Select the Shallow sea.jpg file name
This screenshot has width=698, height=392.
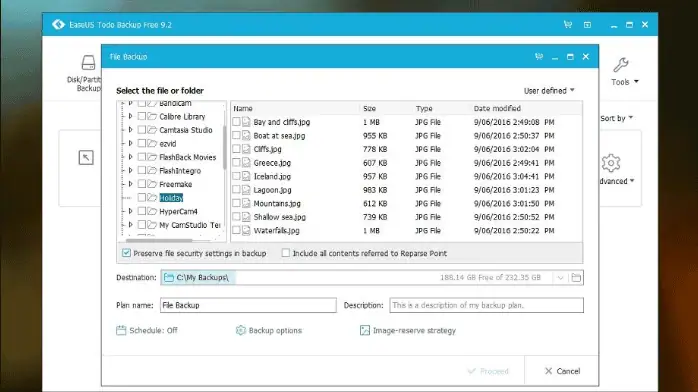click(x=280, y=217)
